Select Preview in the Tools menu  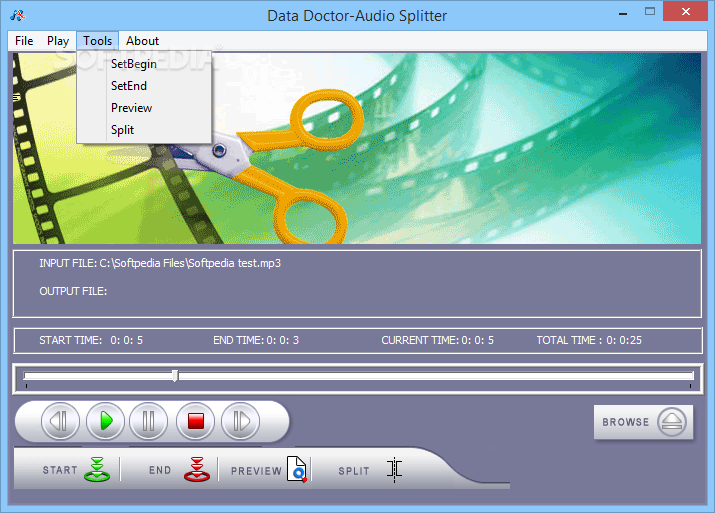pos(144,108)
